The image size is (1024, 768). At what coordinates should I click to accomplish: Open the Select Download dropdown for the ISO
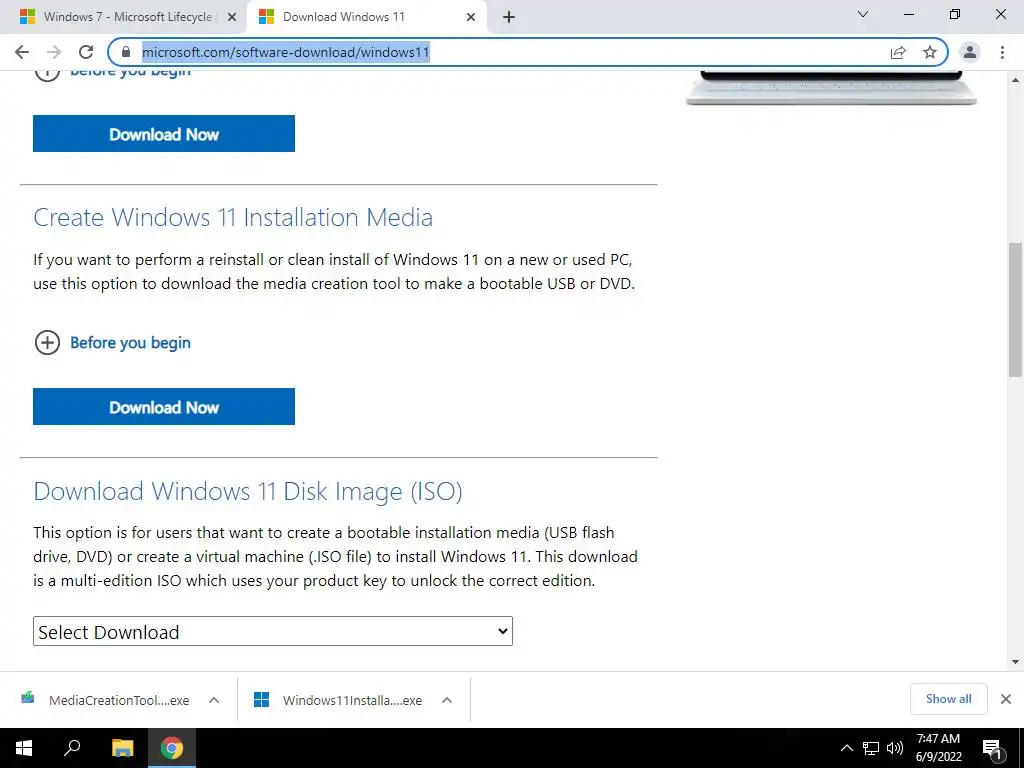coord(273,632)
